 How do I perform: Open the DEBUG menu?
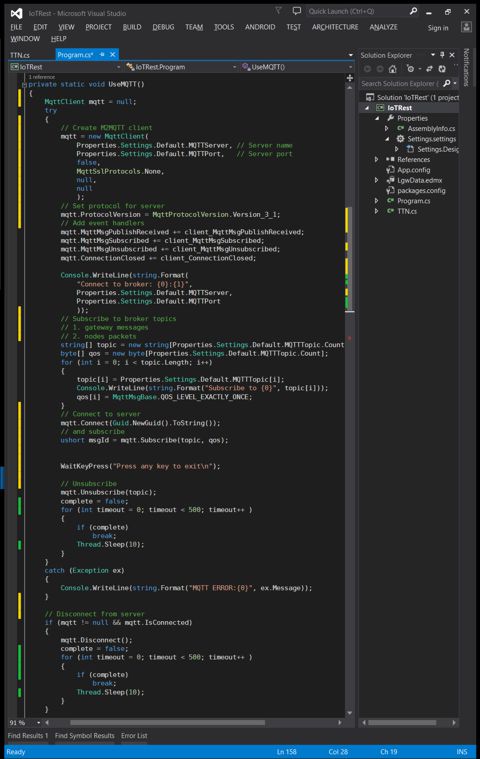pos(163,27)
